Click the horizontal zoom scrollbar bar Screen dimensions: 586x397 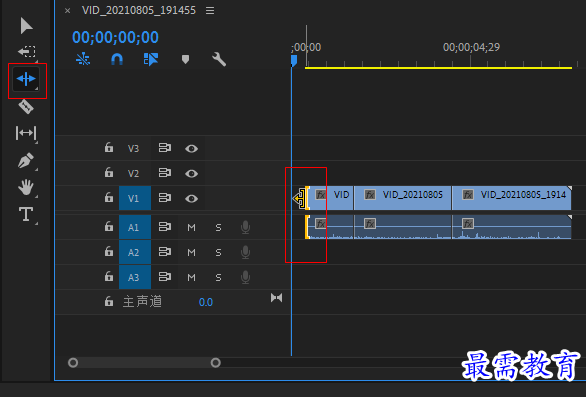[144, 363]
